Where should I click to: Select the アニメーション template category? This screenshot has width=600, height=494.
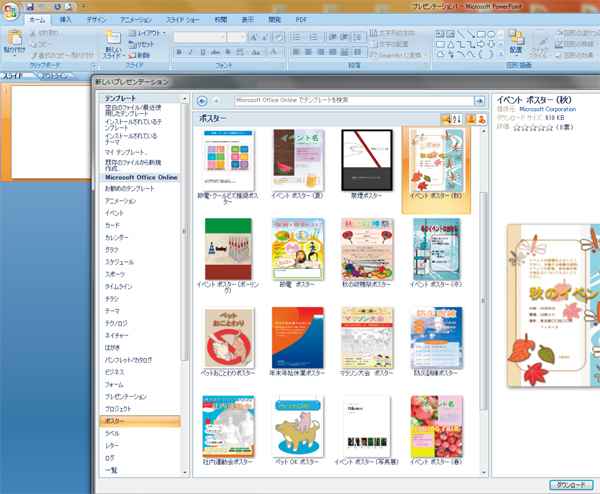120,201
